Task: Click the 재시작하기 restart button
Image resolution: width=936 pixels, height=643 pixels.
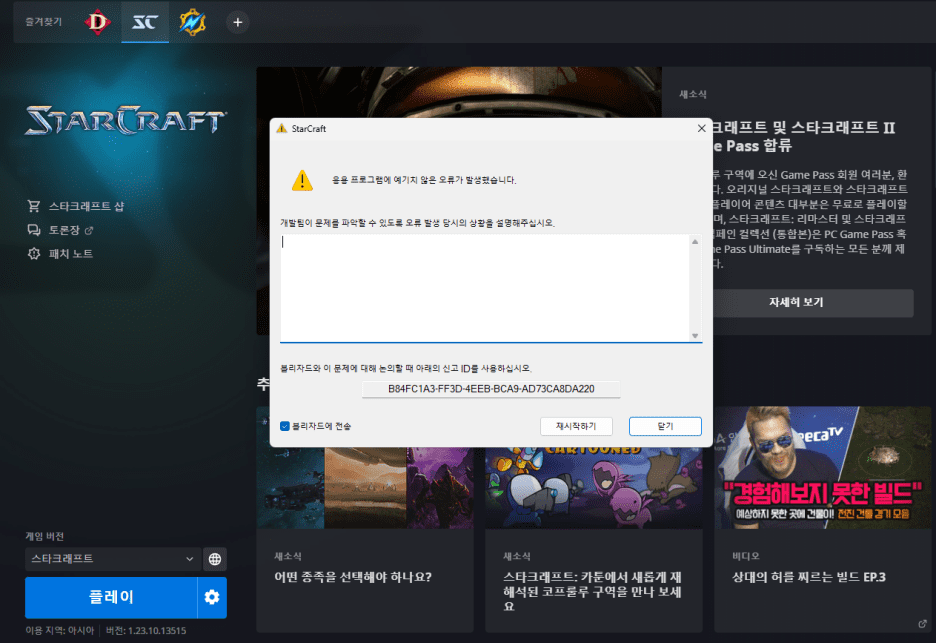Action: 576,426
